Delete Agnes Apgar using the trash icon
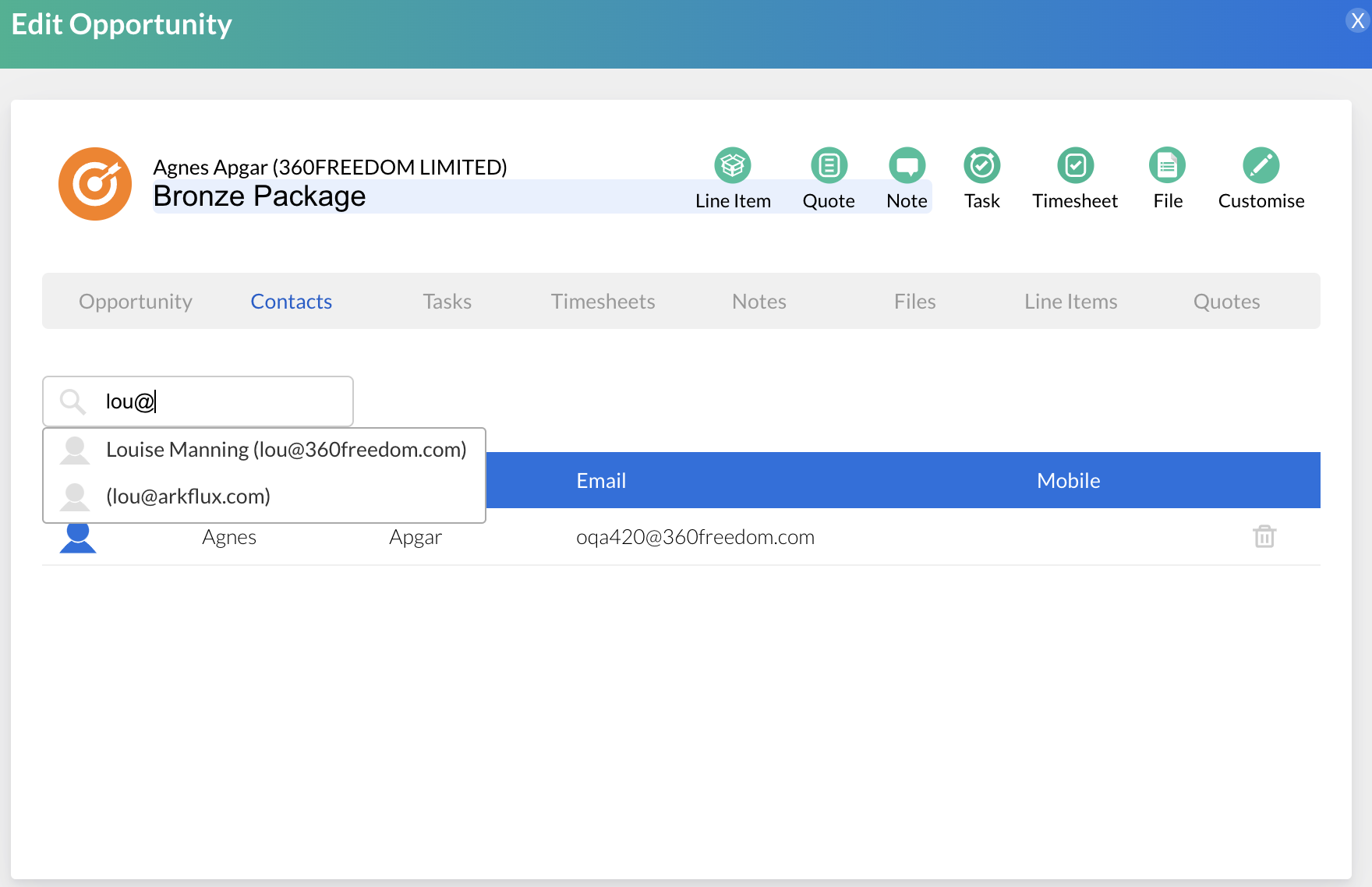 1264,536
